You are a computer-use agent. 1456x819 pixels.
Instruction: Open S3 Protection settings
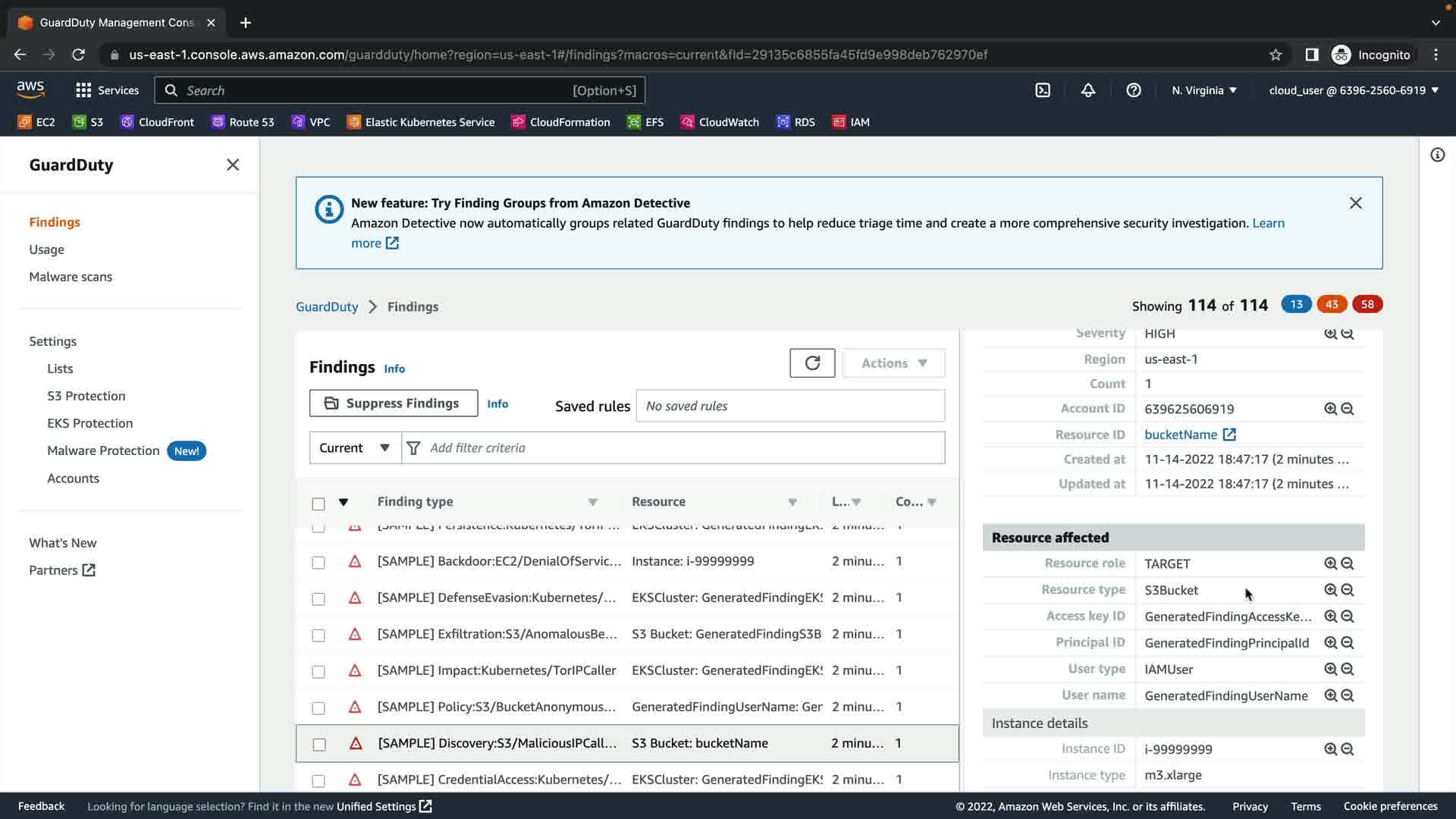86,396
